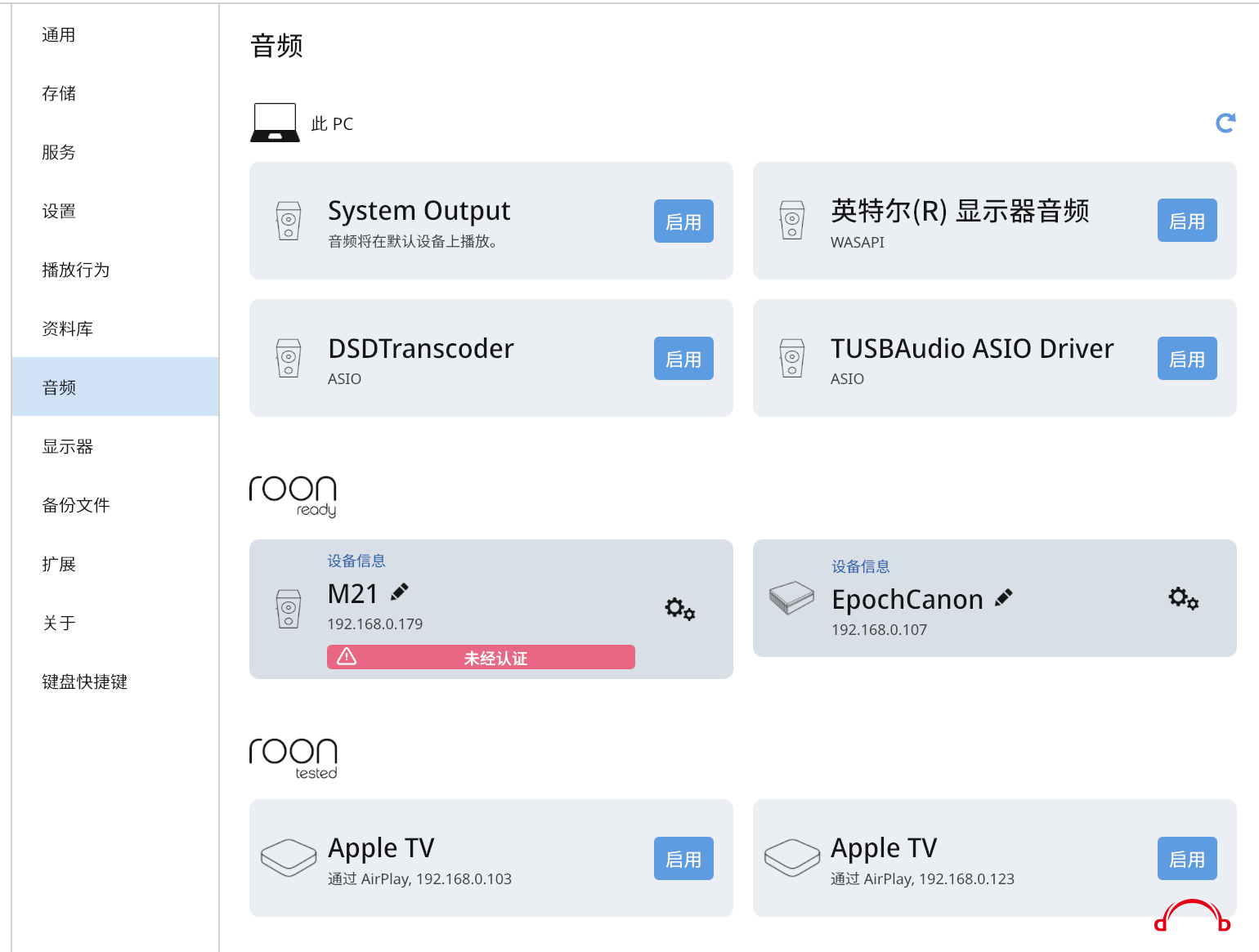Open the 存储 settings tab
This screenshot has width=1259, height=952.
[x=115, y=93]
